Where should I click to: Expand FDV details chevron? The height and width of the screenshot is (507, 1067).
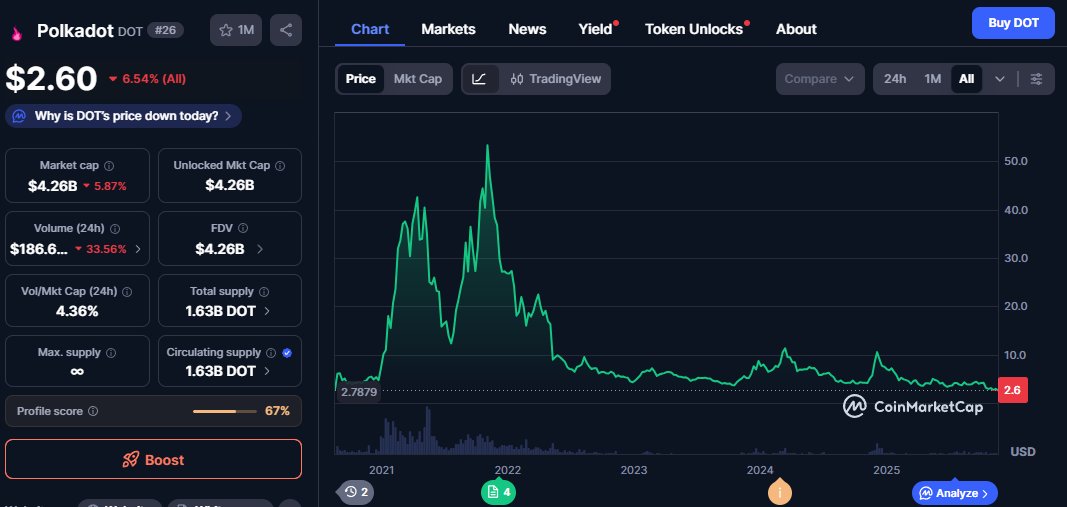click(260, 249)
